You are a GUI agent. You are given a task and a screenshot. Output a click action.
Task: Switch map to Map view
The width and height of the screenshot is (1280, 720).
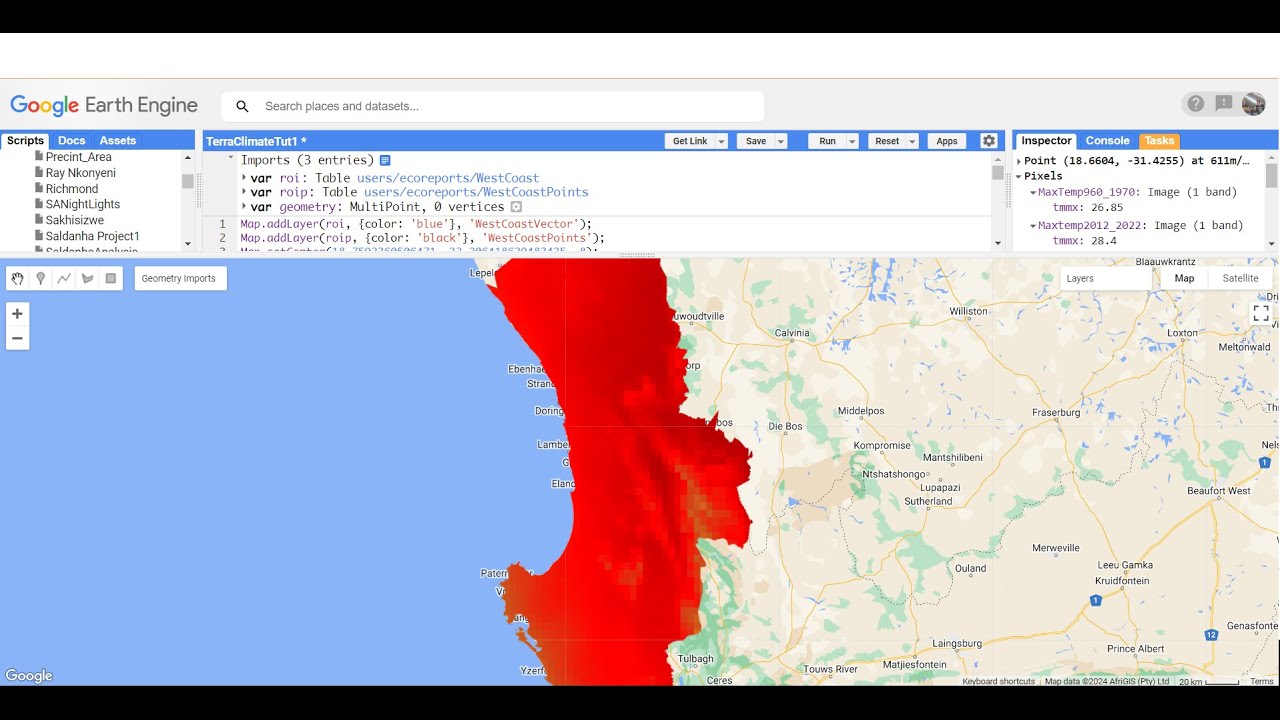(x=1184, y=279)
